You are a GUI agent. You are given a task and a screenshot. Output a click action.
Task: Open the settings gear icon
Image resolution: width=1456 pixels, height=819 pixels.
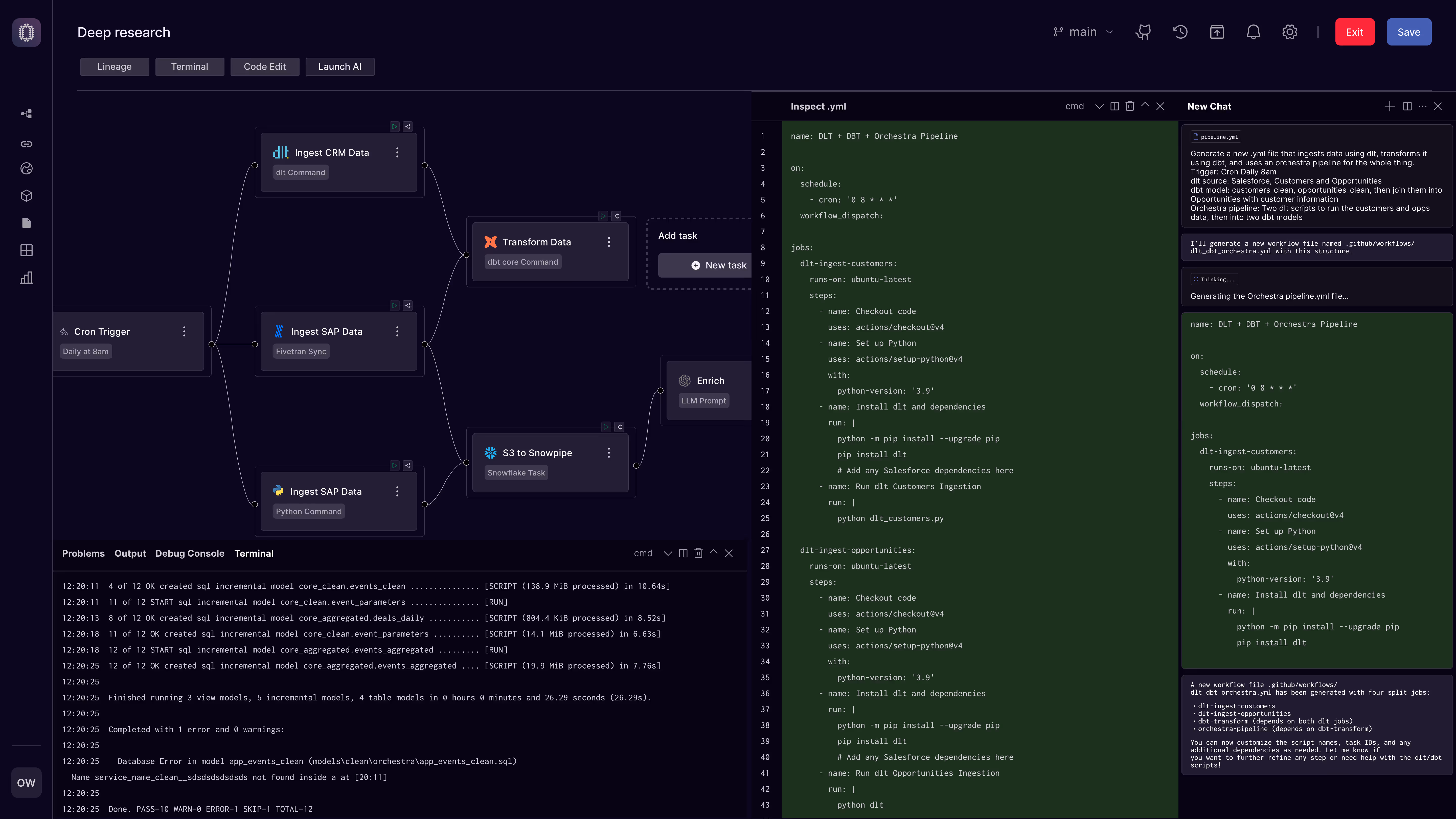pos(1290,32)
